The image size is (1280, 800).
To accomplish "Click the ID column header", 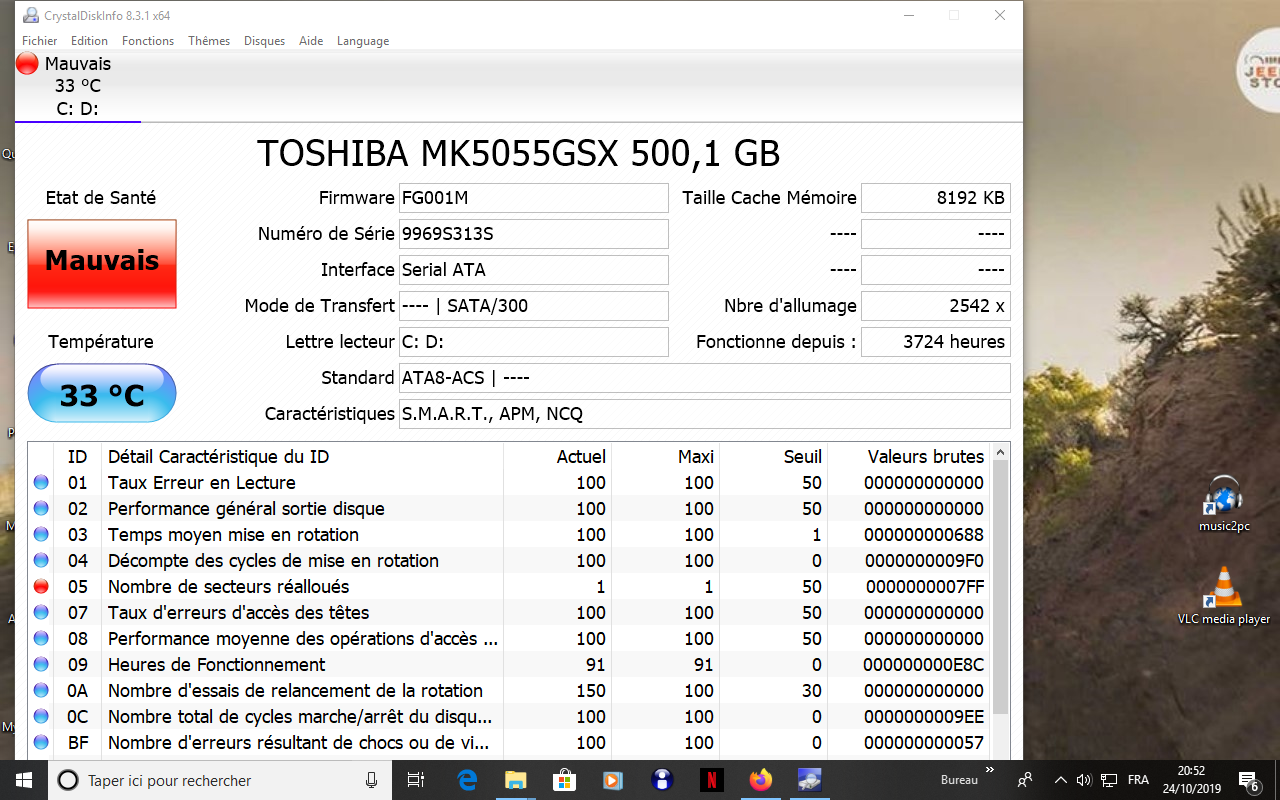I will tap(77, 457).
